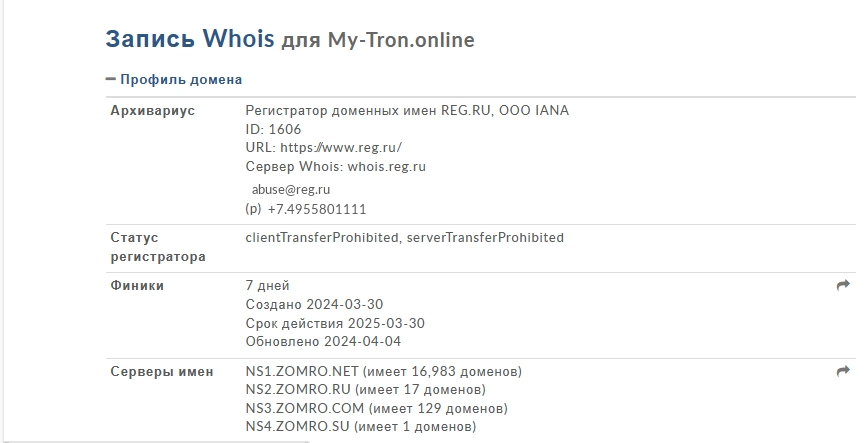The width and height of the screenshot is (867, 443).
Task: Click the My-Tron.online domain name in heading
Action: (x=401, y=40)
